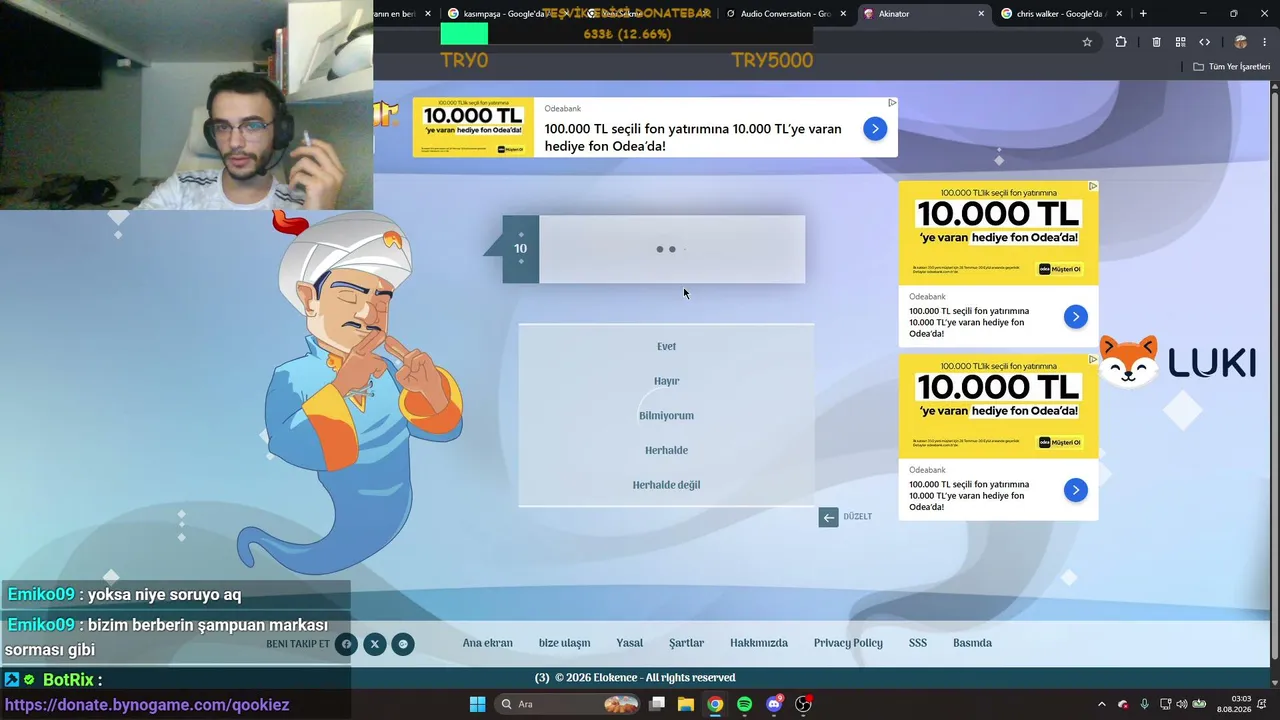
Task: Open File Explorer from the taskbar
Action: pos(686,704)
